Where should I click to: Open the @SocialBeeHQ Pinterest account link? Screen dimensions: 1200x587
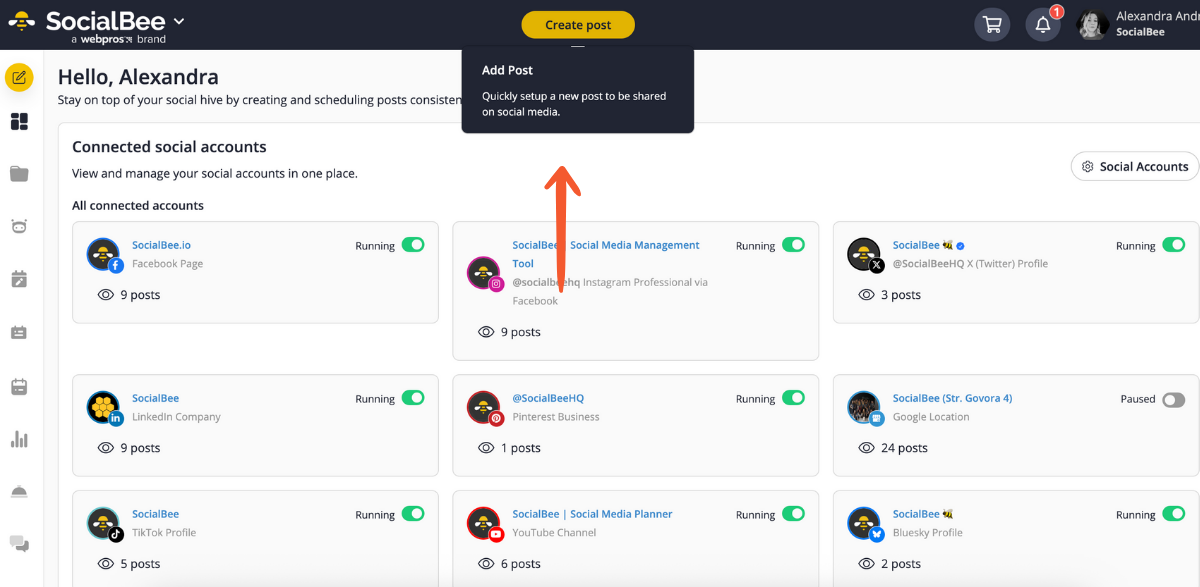(548, 398)
